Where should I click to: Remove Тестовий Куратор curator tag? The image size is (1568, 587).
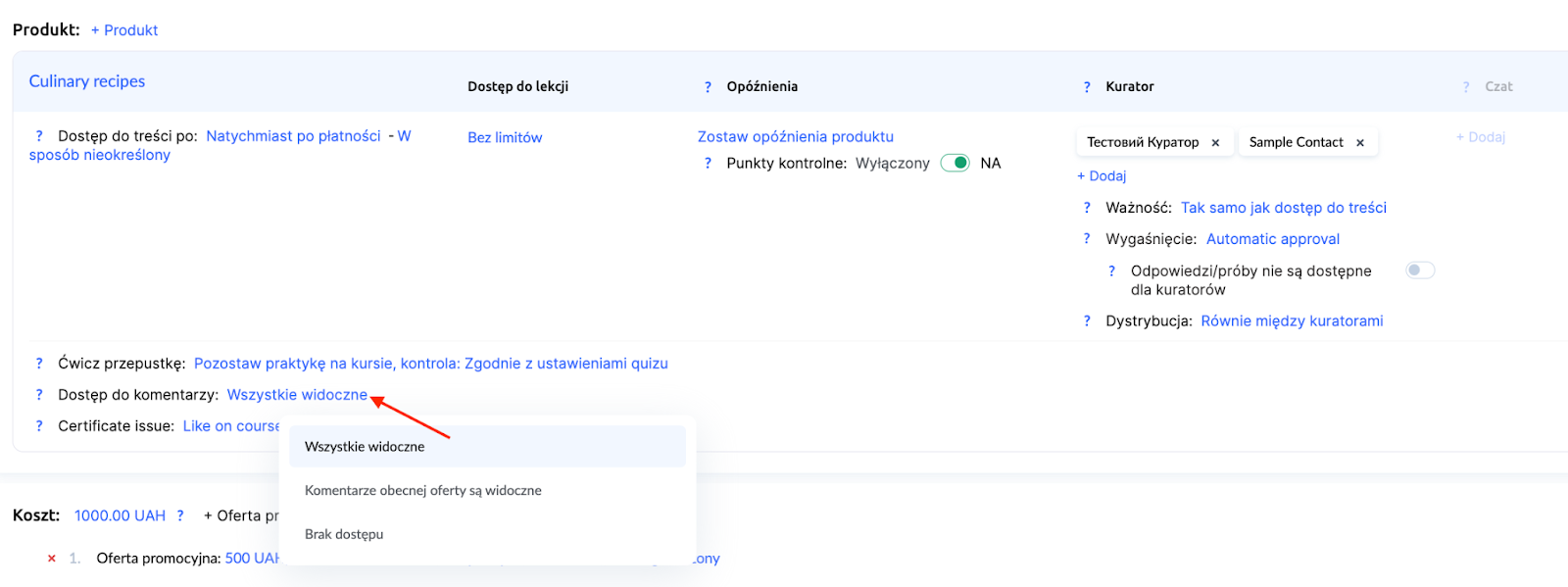point(1215,143)
